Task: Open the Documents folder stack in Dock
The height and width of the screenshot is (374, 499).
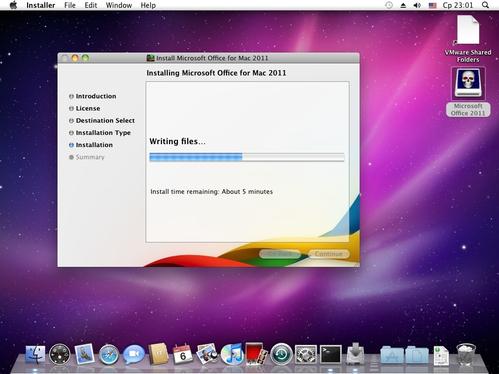Action: [x=417, y=355]
